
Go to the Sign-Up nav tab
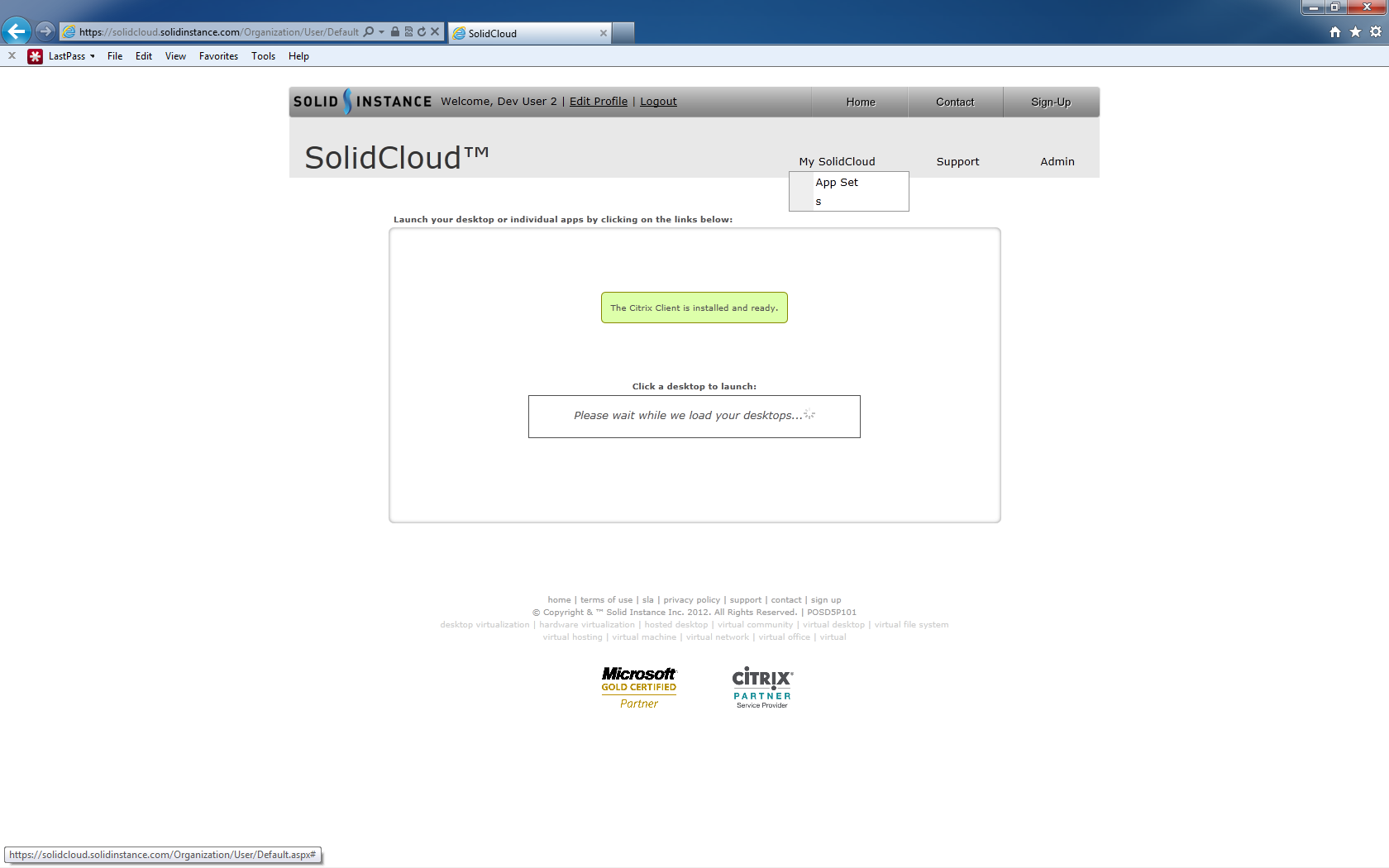pos(1051,102)
